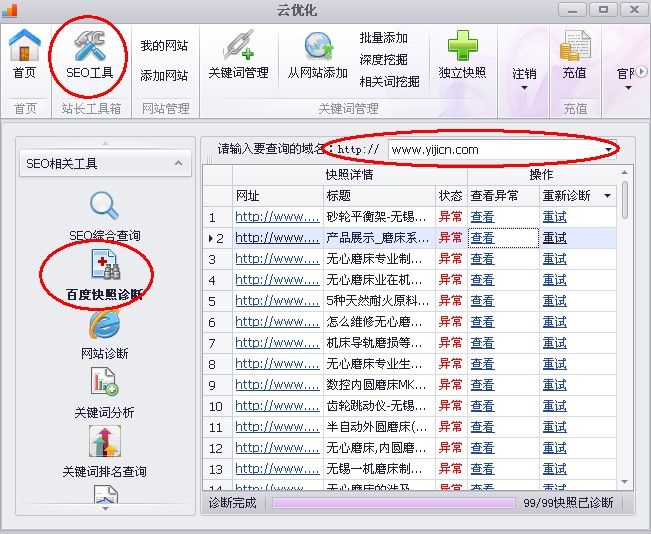This screenshot has width=651, height=534.
Task: Open the 充值 recharge coins icon
Action: coord(575,47)
